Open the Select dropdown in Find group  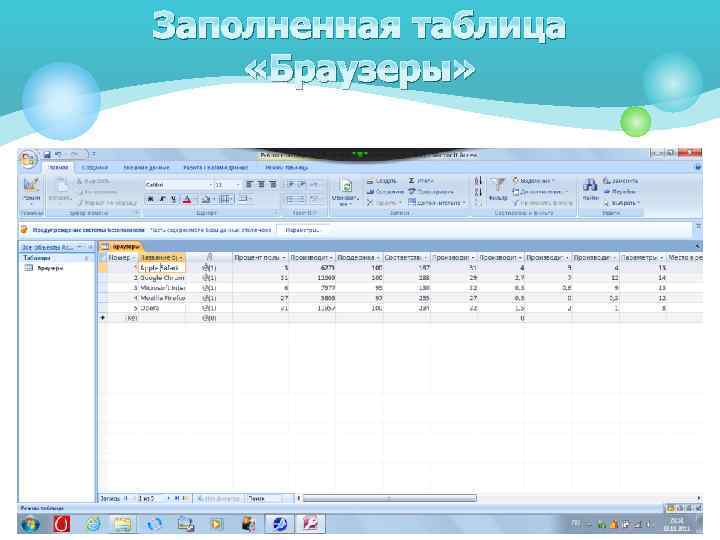pyautogui.click(x=621, y=202)
